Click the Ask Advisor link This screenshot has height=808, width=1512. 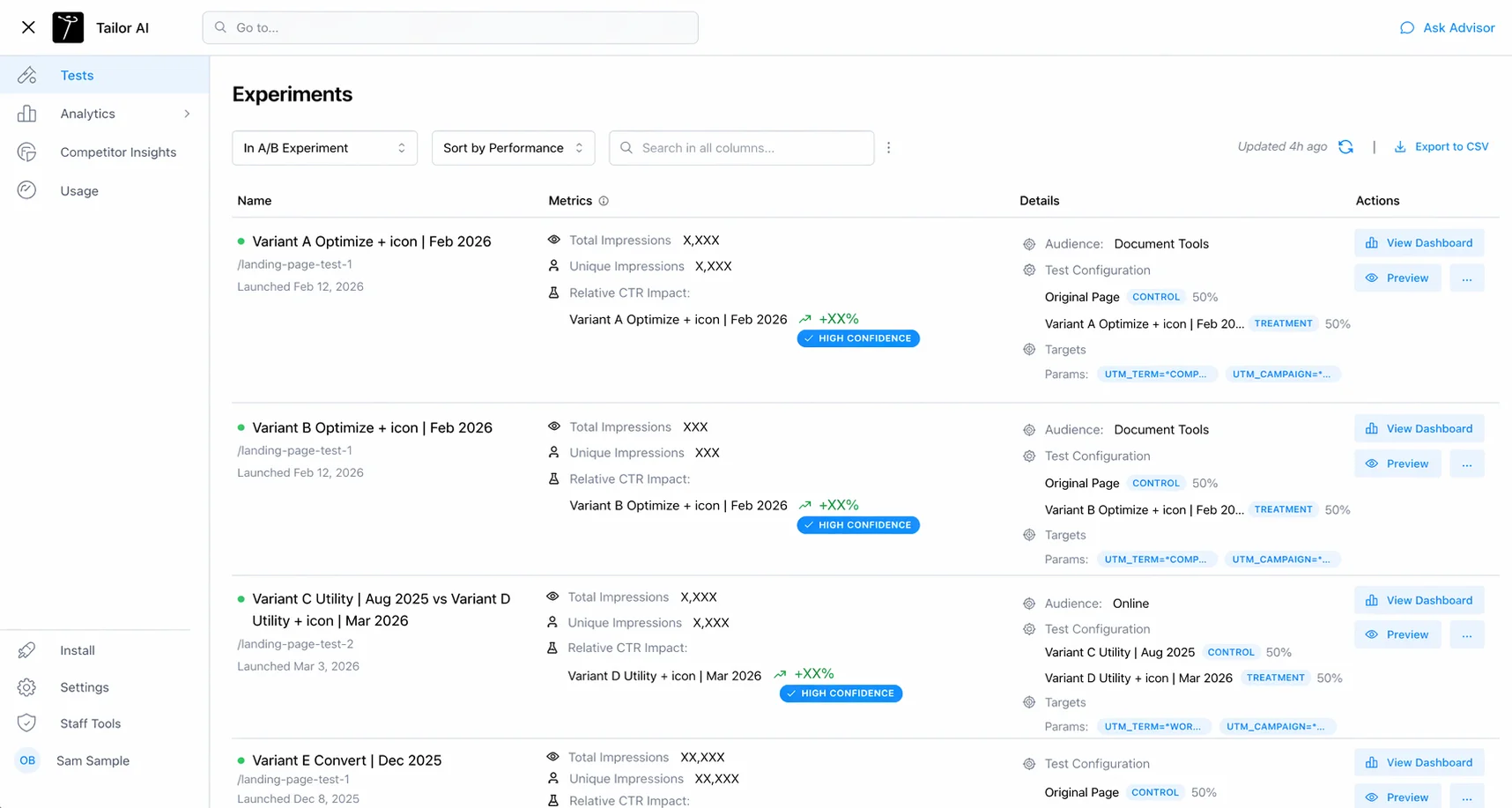1447,27
